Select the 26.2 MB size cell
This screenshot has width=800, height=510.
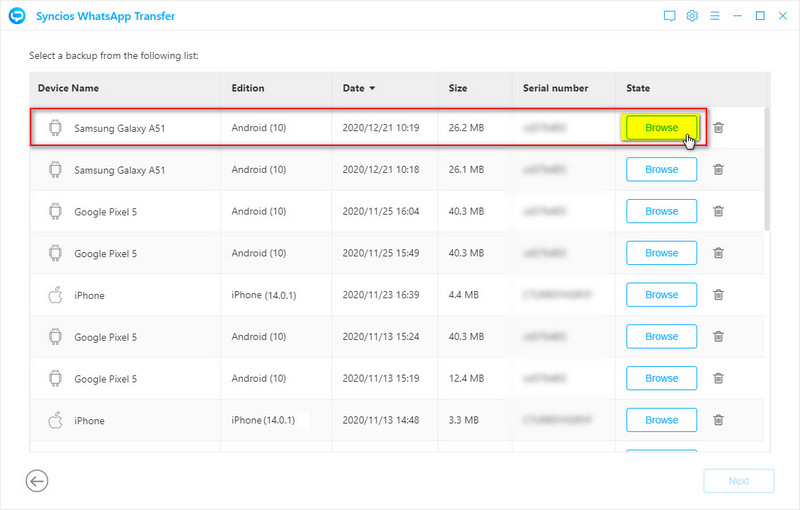(466, 128)
